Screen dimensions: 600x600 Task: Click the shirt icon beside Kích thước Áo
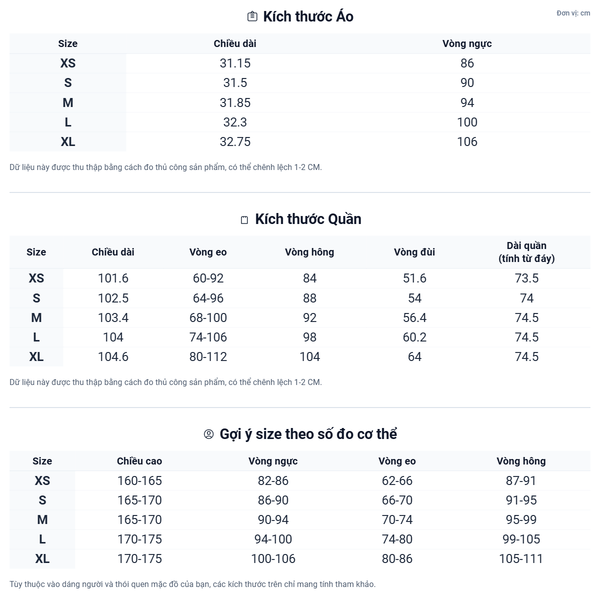[x=252, y=16]
